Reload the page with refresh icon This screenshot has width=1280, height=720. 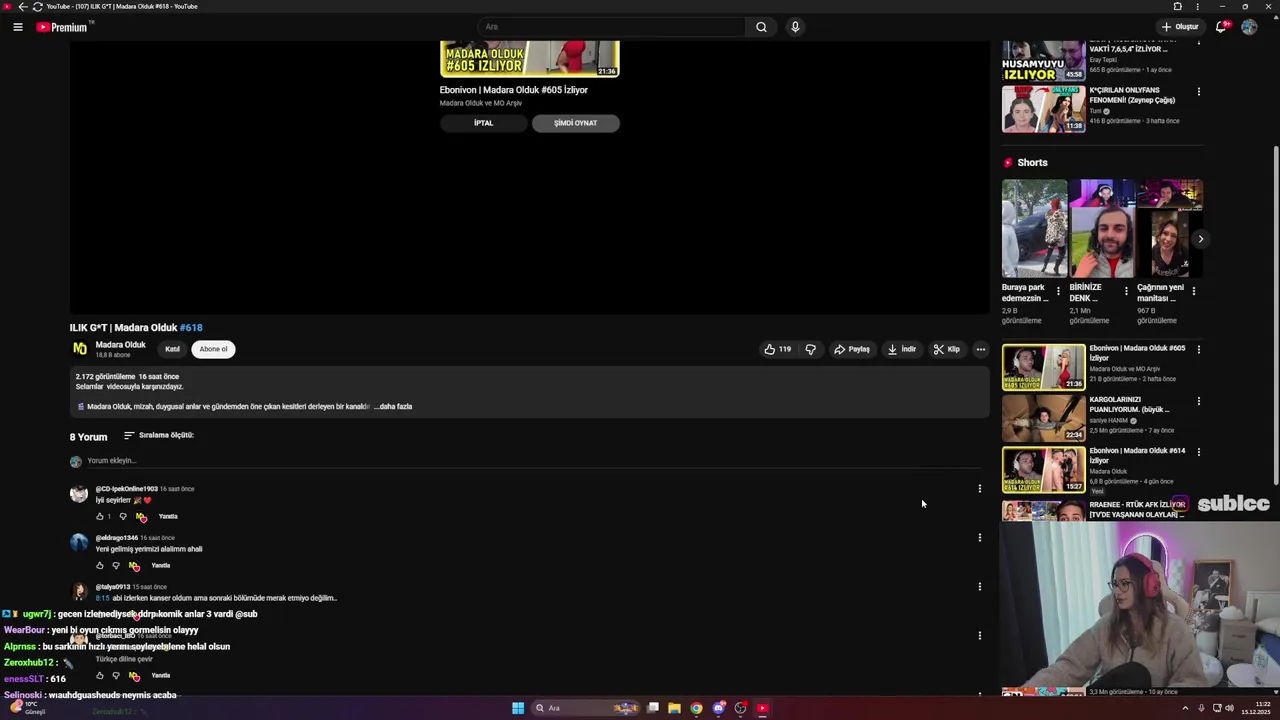point(37,6)
